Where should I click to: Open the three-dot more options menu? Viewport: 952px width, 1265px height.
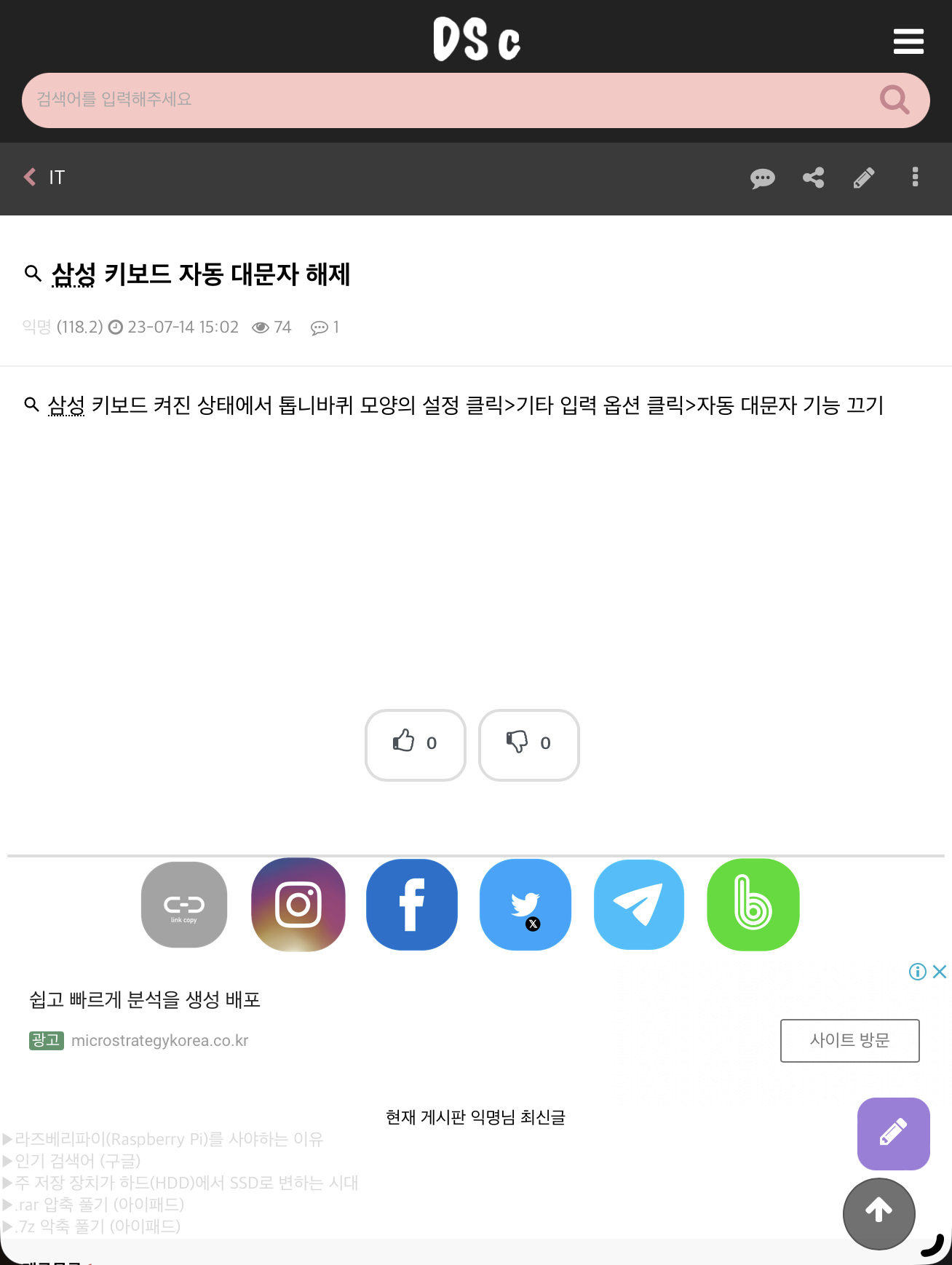915,178
